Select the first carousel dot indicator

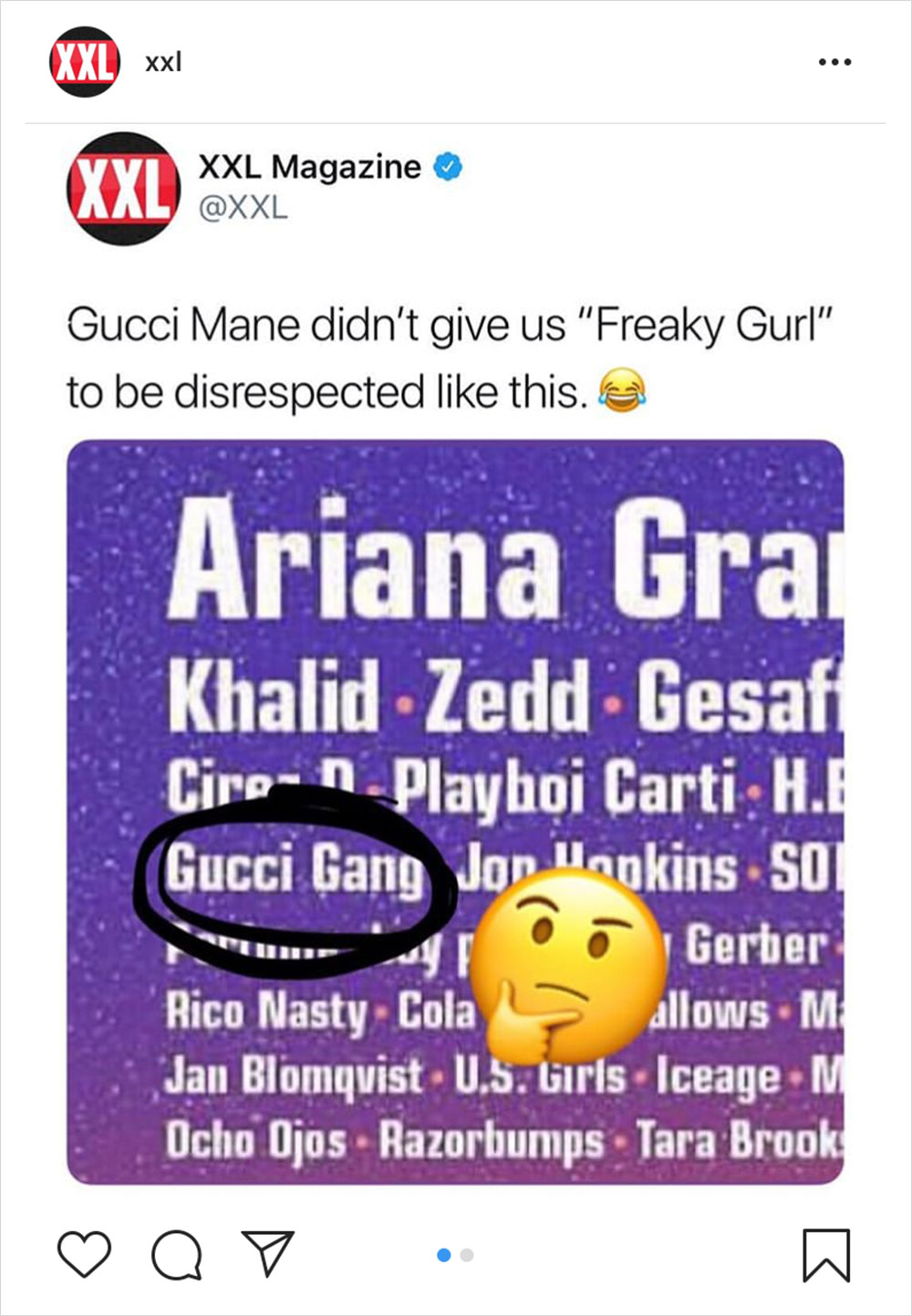point(444,1255)
